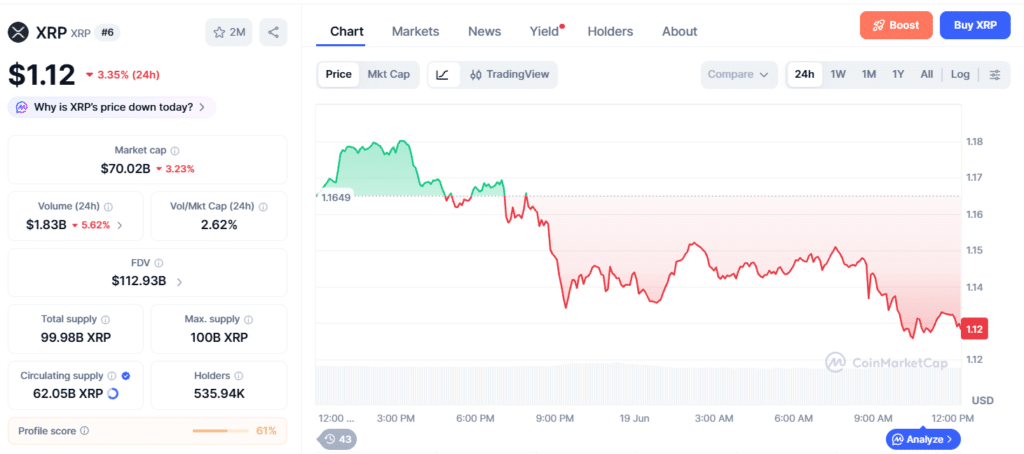Click the 2.62% Vol/Mkt Cap value

pyautogui.click(x=219, y=225)
